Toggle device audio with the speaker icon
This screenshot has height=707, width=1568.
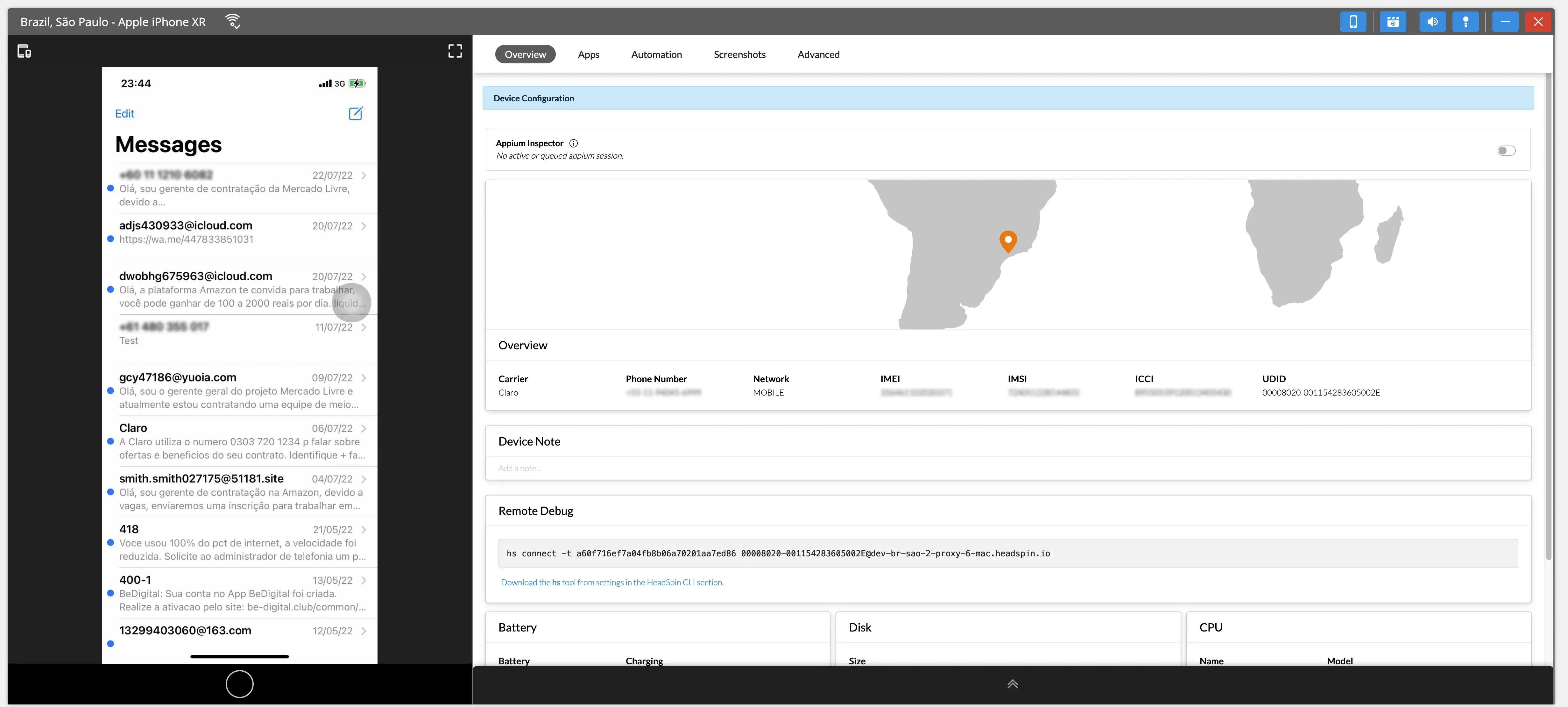pos(1432,21)
